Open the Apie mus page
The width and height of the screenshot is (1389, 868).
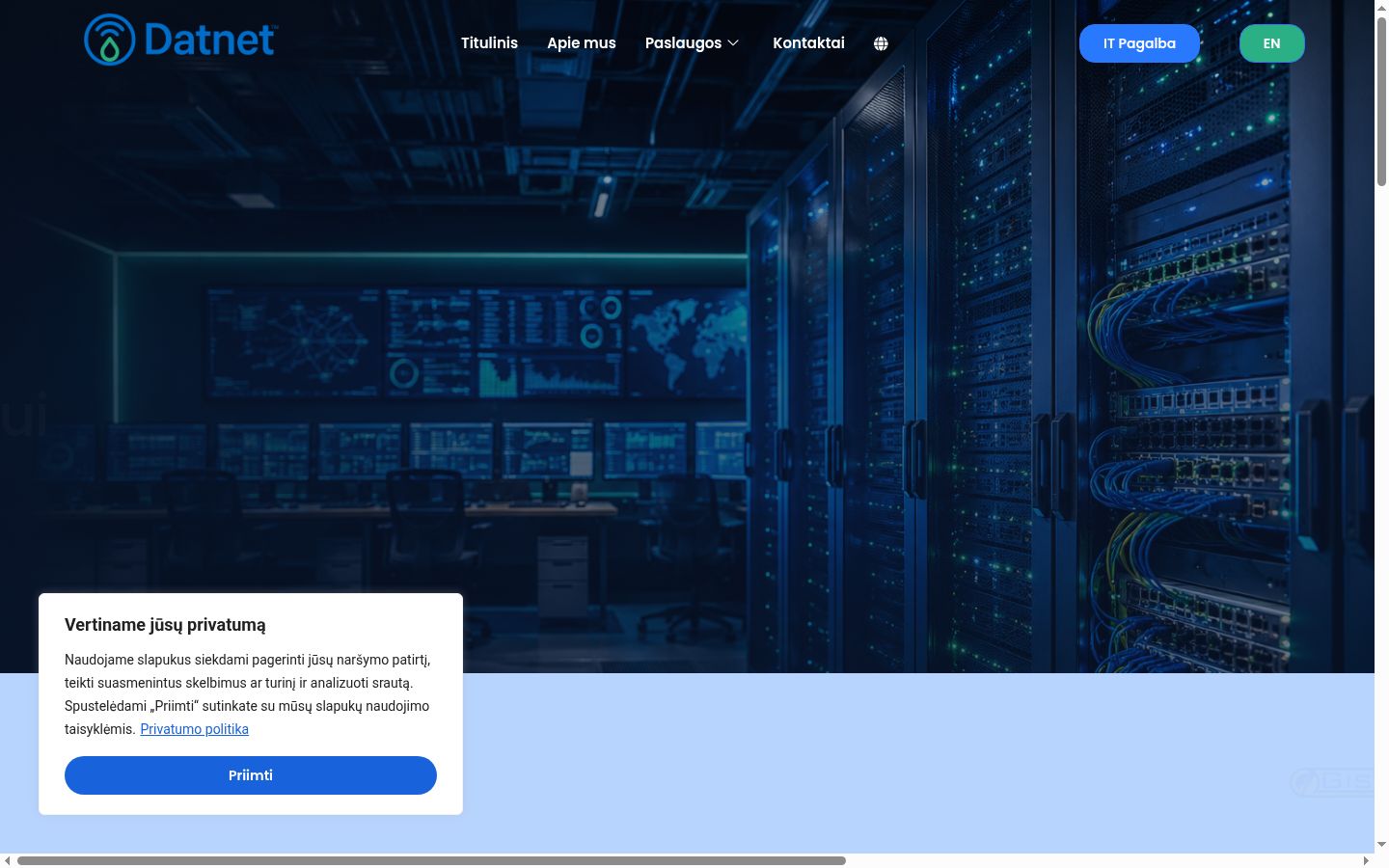(x=582, y=42)
